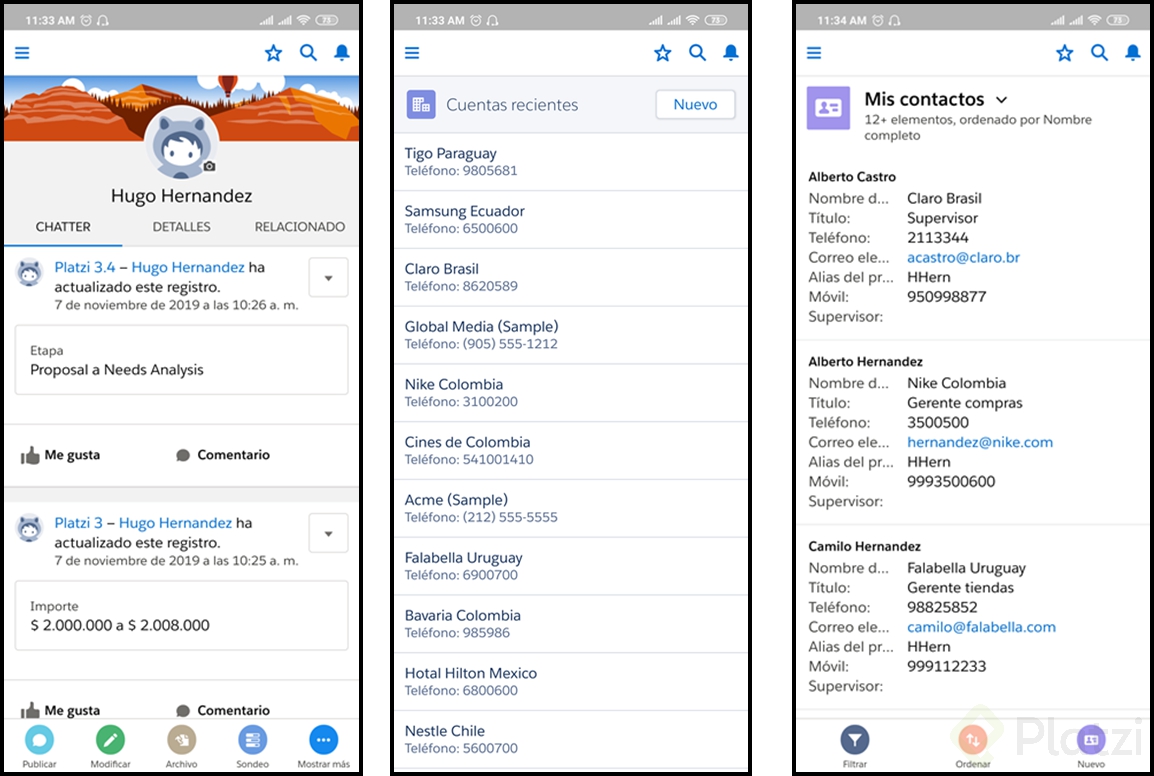1154x776 pixels.
Task: Like the Platzi 3 post
Action: [60, 710]
